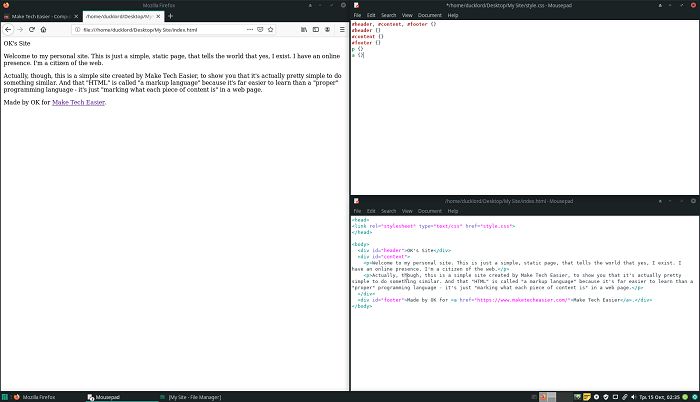The height and width of the screenshot is (402, 700).
Task: Click the index.html Mousepad window icon
Action: pyautogui.click(x=356, y=201)
